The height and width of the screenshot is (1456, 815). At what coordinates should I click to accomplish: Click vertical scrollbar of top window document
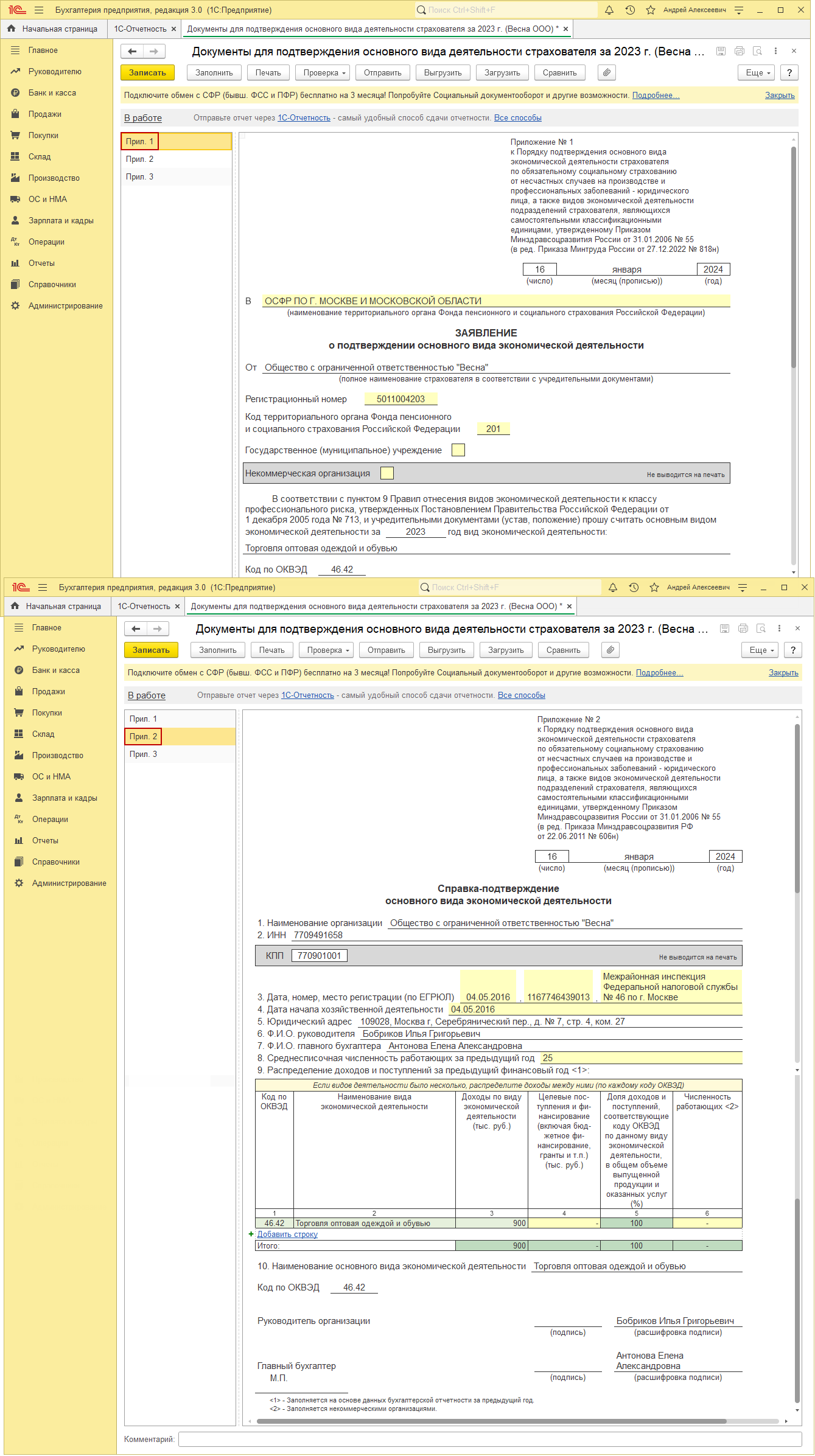tap(794, 257)
